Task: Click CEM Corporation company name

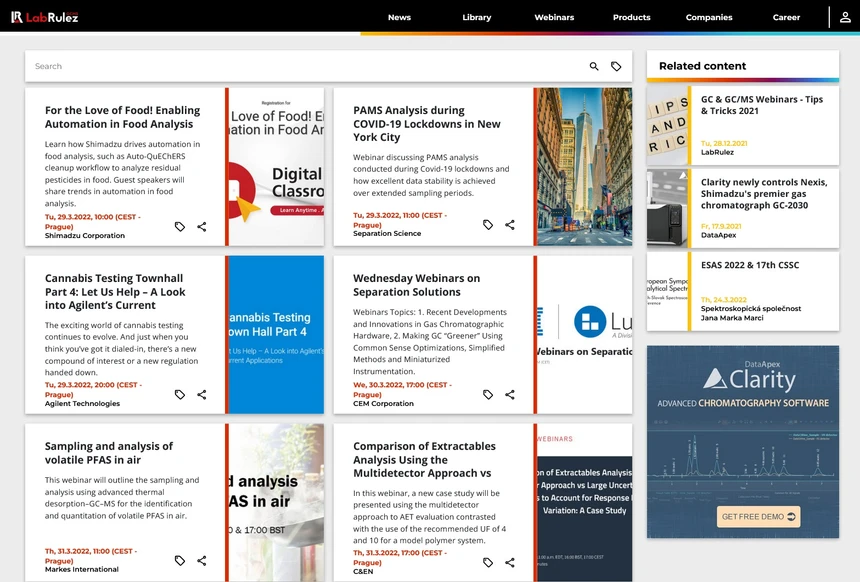Action: click(x=383, y=404)
